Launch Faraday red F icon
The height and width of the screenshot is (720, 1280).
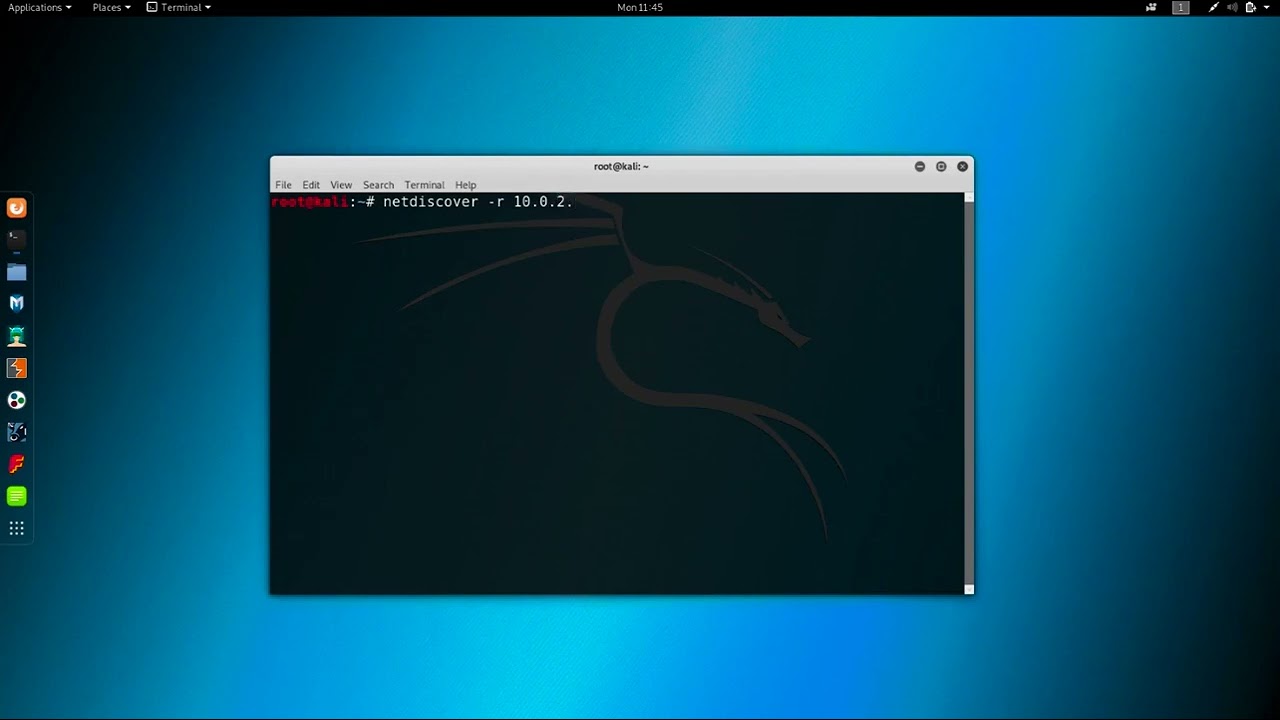(16, 464)
